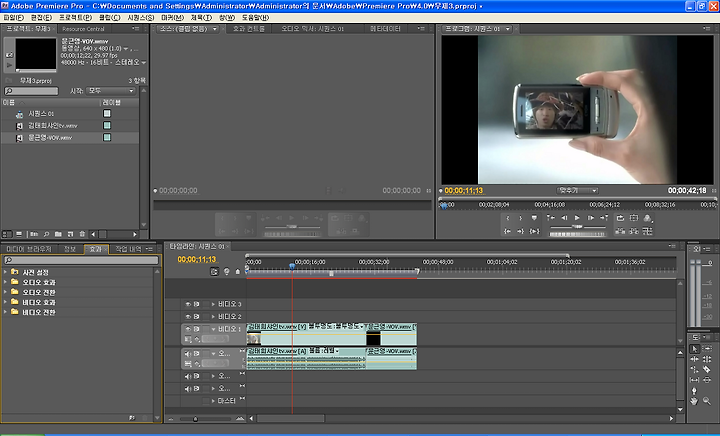Toggle track lock box on 비디오 2

click(x=206, y=316)
